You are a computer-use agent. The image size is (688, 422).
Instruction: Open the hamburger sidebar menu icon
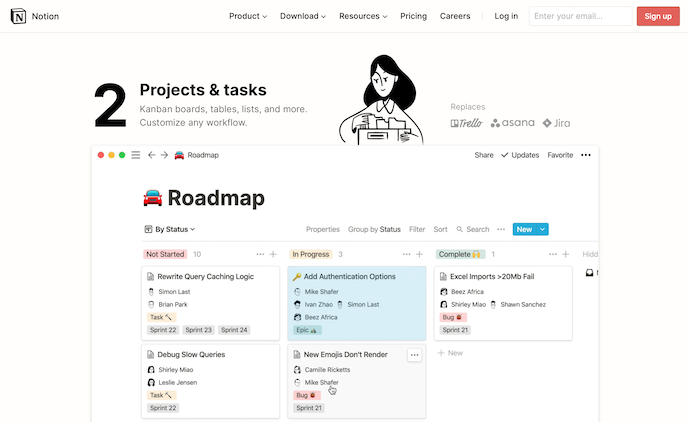point(136,155)
